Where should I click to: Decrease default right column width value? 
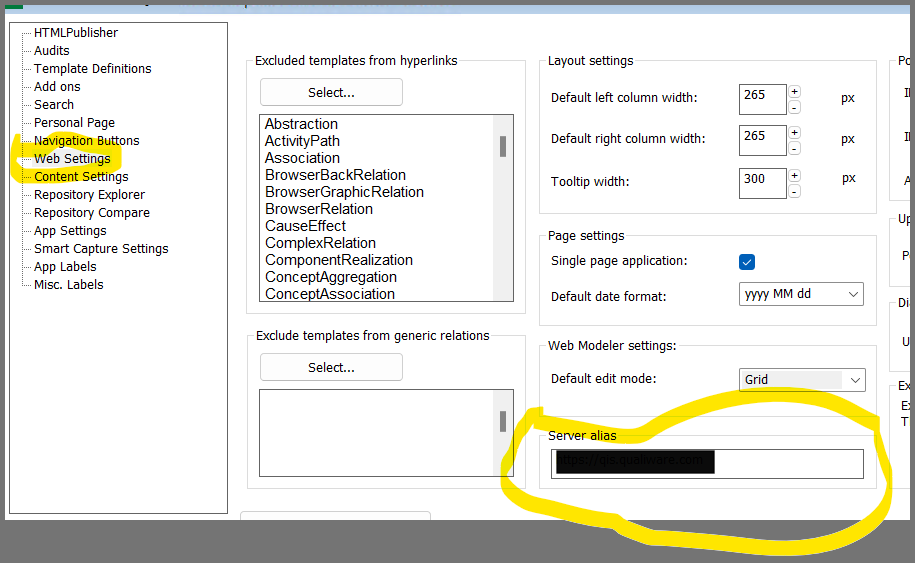(794, 148)
